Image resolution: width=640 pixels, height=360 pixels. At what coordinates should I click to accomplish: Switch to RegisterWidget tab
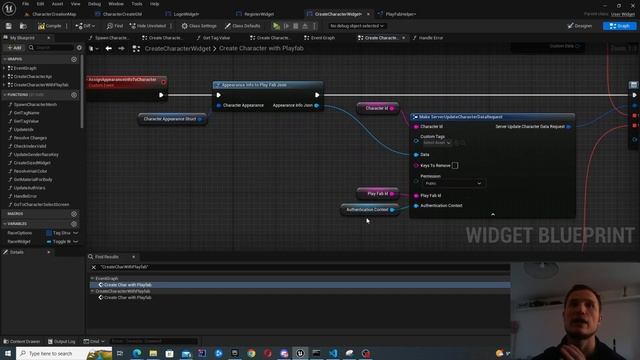click(256, 14)
